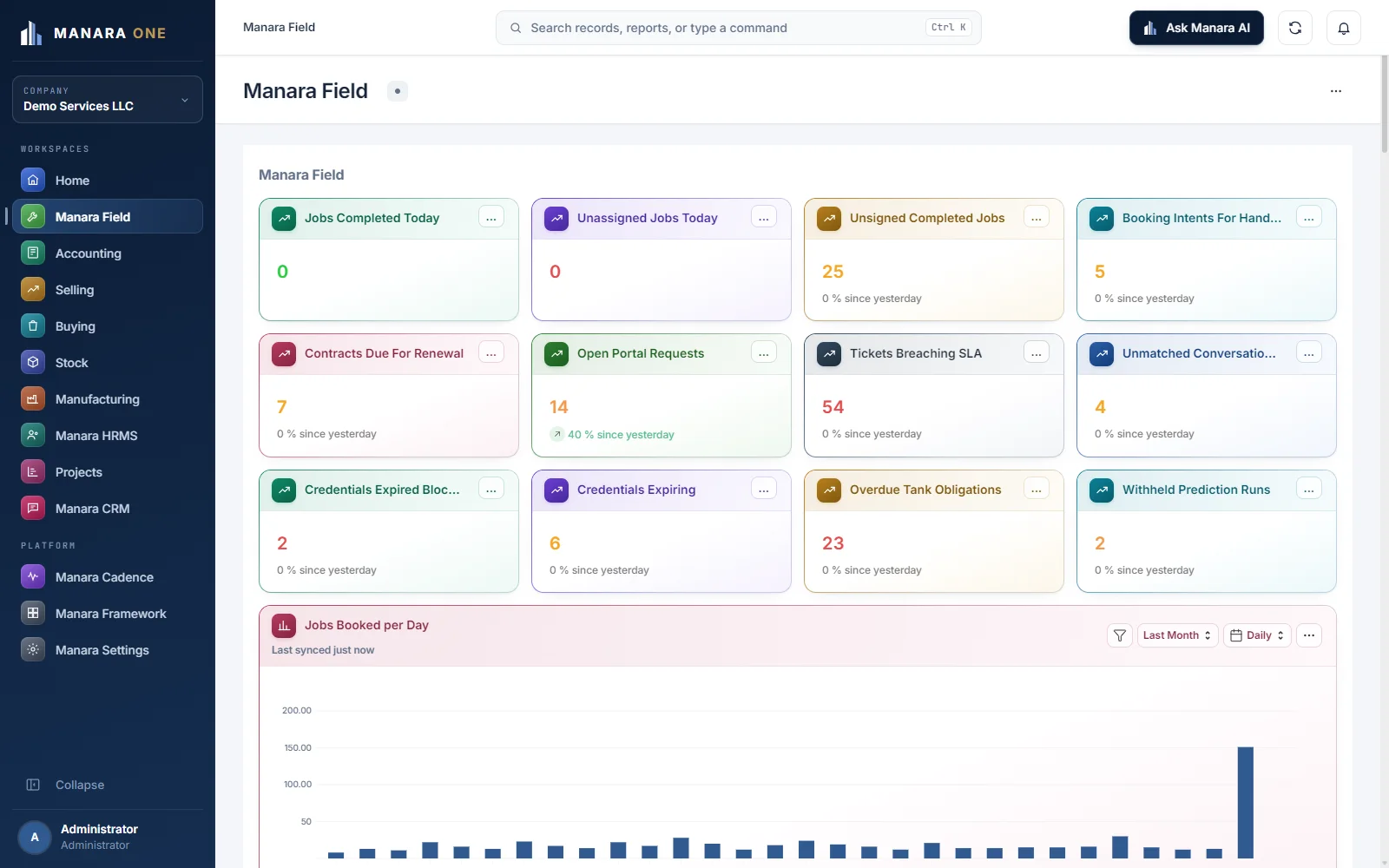Click the Manufacturing workspace icon
The image size is (1389, 868).
point(33,398)
